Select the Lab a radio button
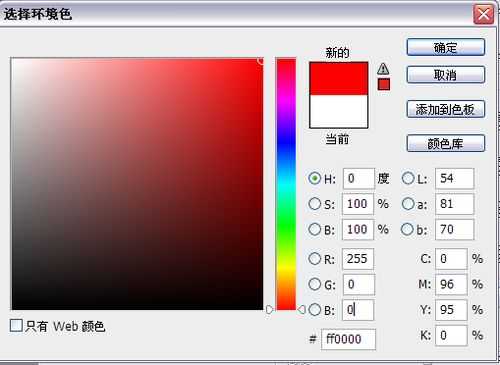Screen dimensions: 500x365 pos(408,204)
